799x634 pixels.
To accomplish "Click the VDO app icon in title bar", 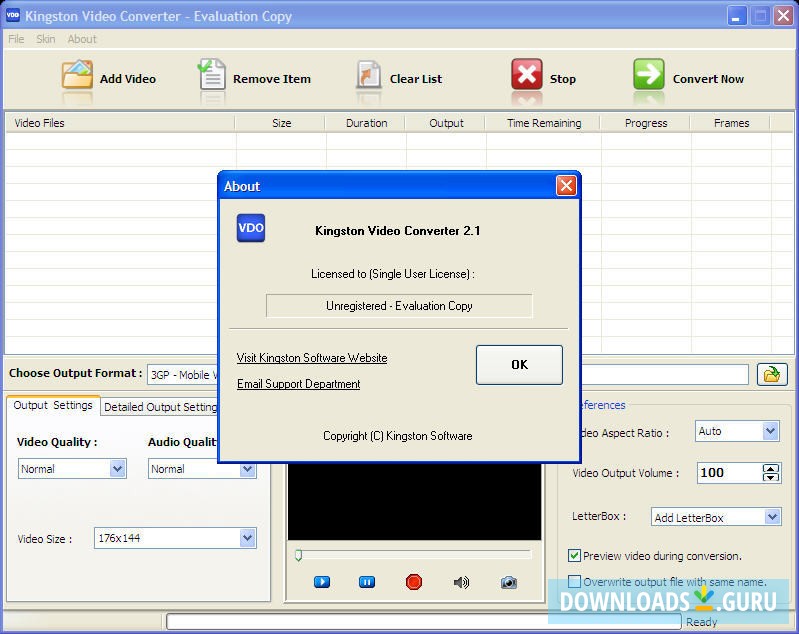I will click(13, 15).
